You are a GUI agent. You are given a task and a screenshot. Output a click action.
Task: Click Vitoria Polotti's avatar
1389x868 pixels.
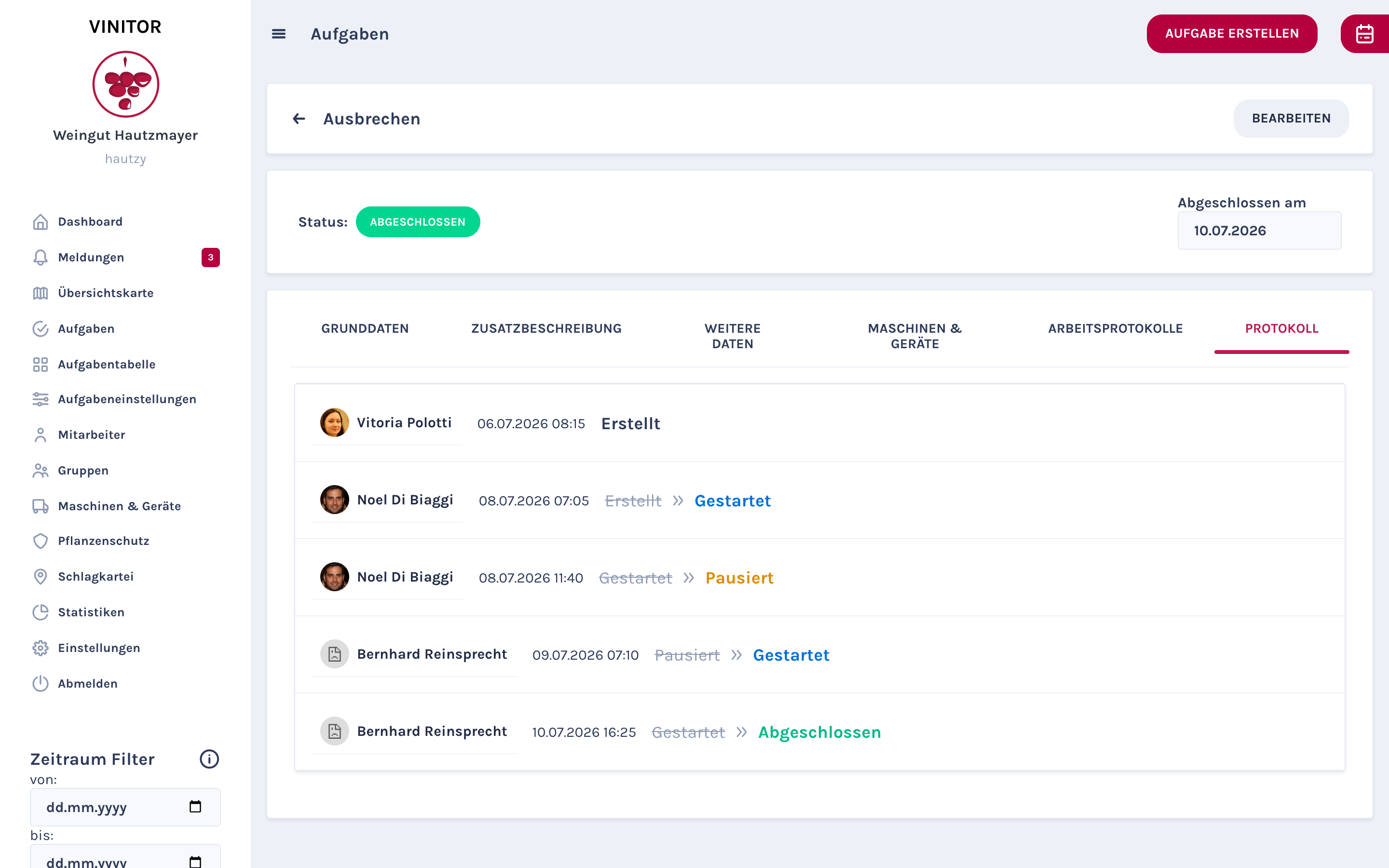(x=335, y=422)
